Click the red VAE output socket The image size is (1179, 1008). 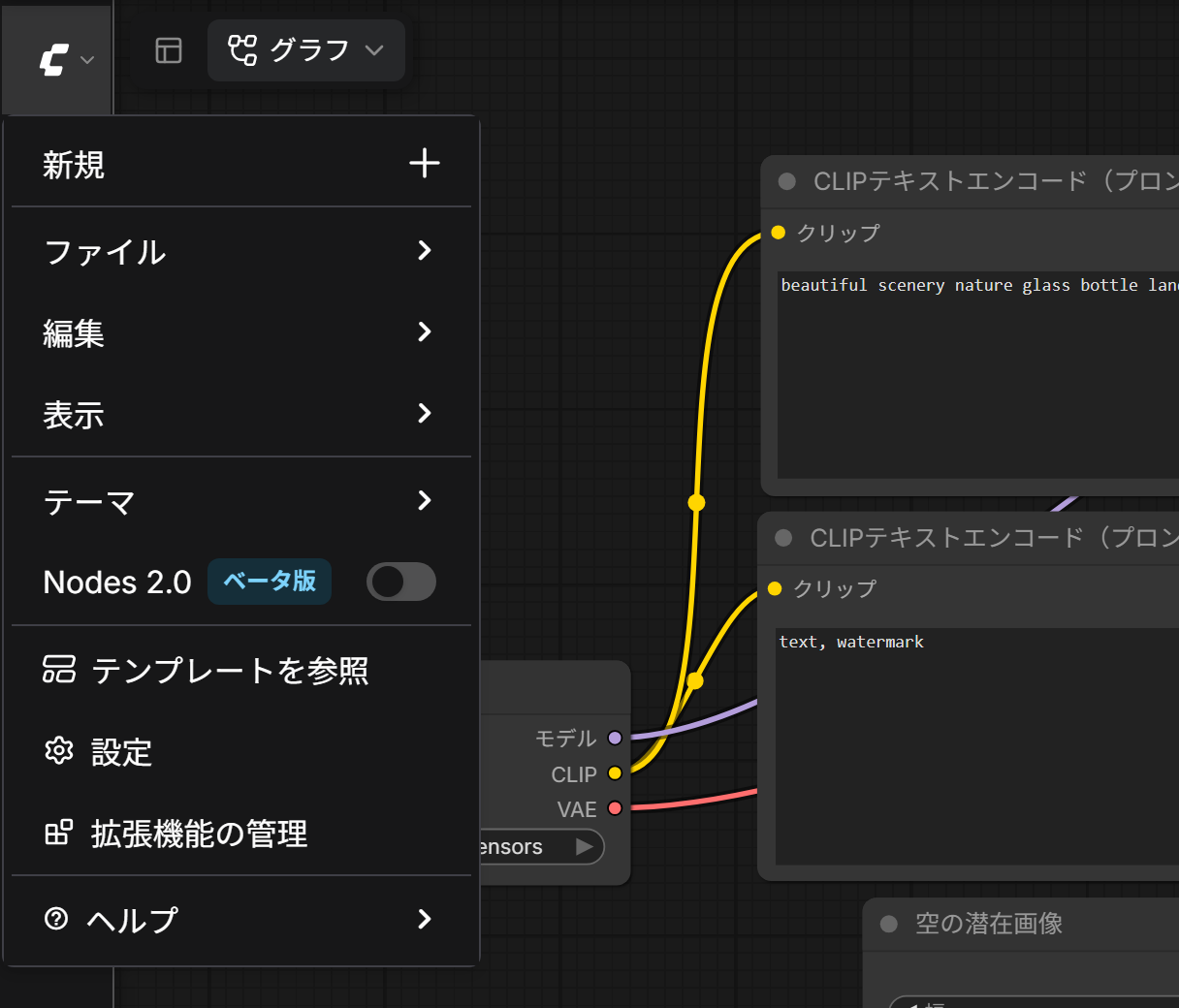pos(615,808)
